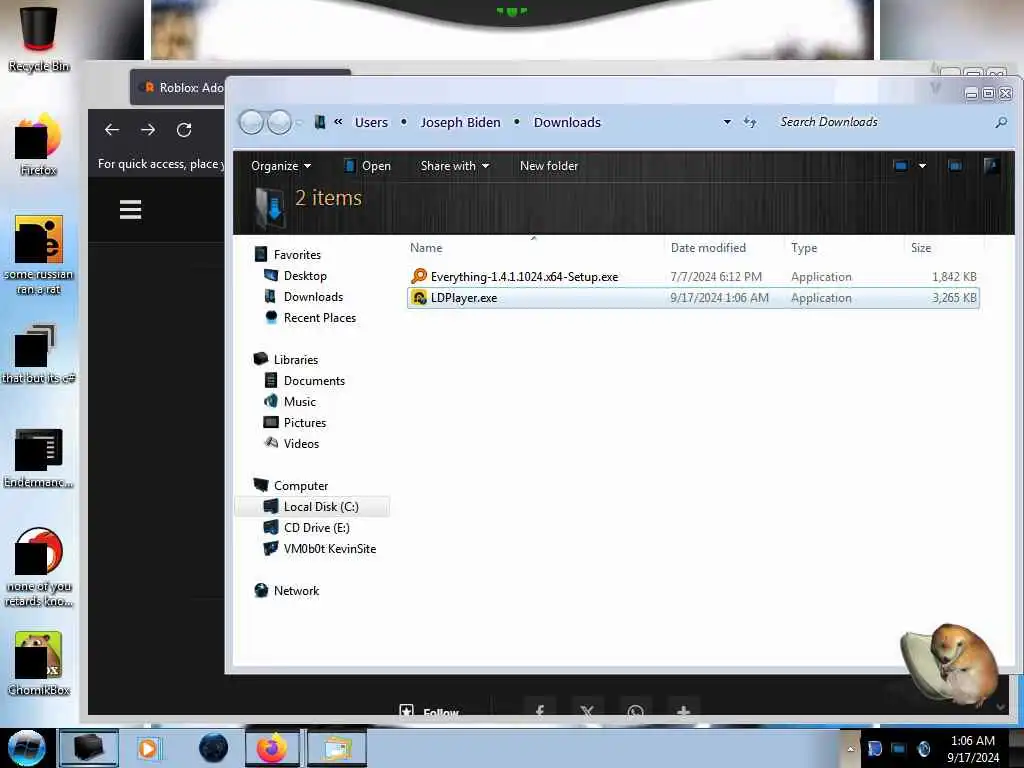Open Desktop under Favorites
1024x768 pixels.
click(305, 276)
